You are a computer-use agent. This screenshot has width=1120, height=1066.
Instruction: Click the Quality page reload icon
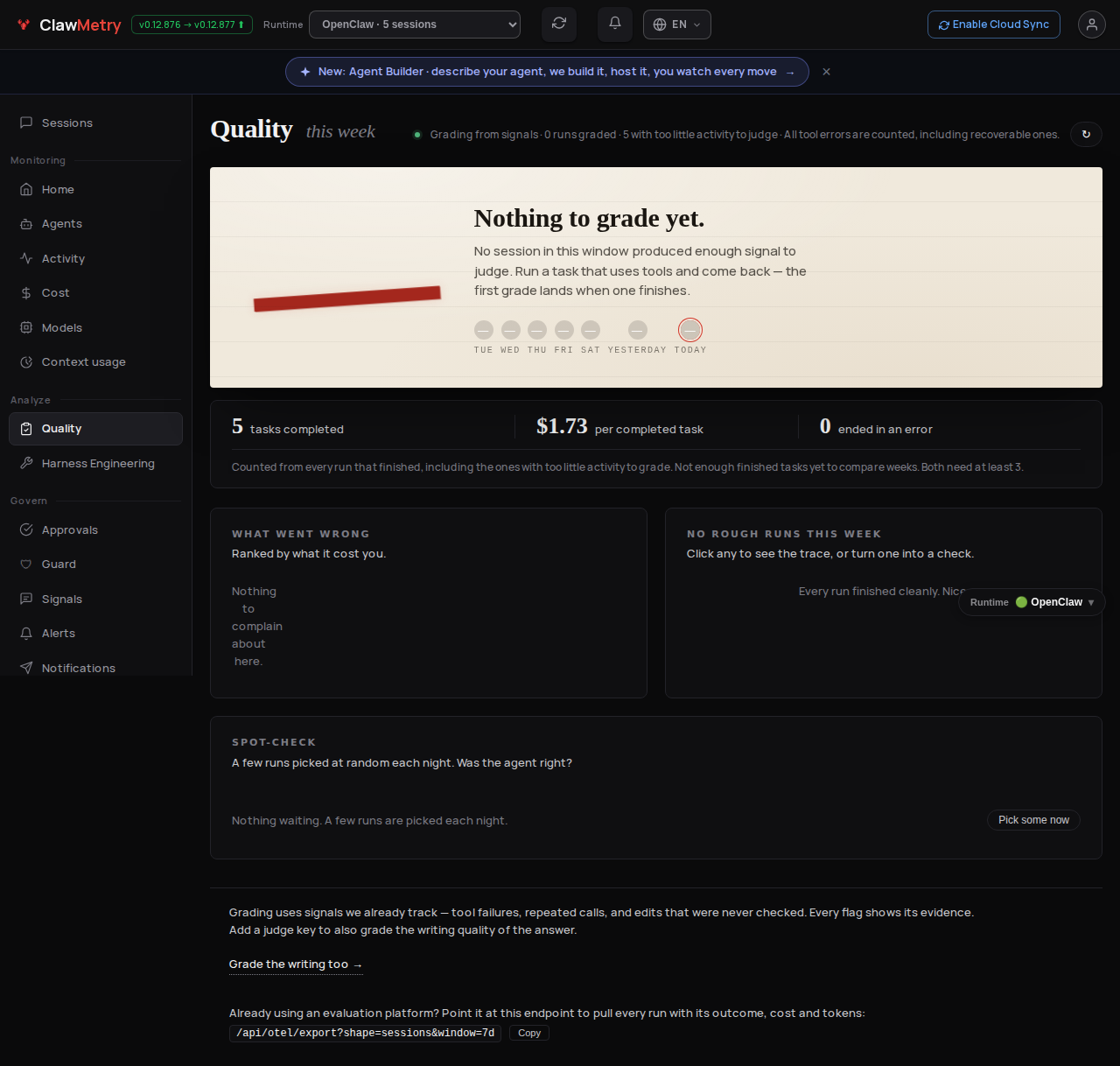pos(1086,134)
